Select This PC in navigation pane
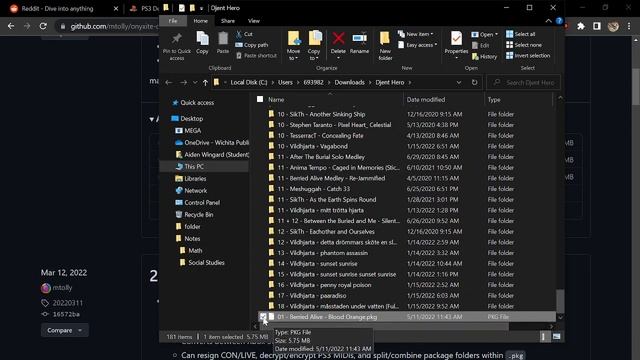 tap(194, 167)
